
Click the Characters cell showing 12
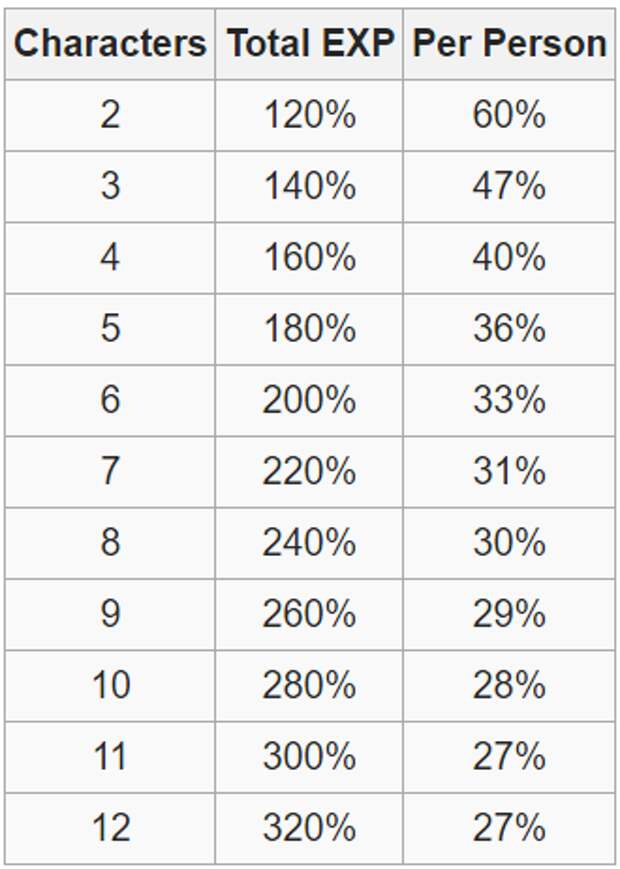109,828
